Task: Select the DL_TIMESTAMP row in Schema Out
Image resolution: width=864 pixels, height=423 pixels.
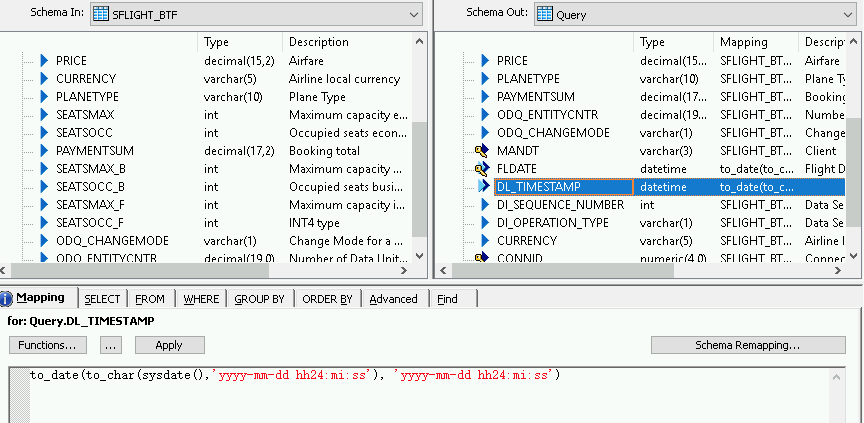Action: [562, 187]
